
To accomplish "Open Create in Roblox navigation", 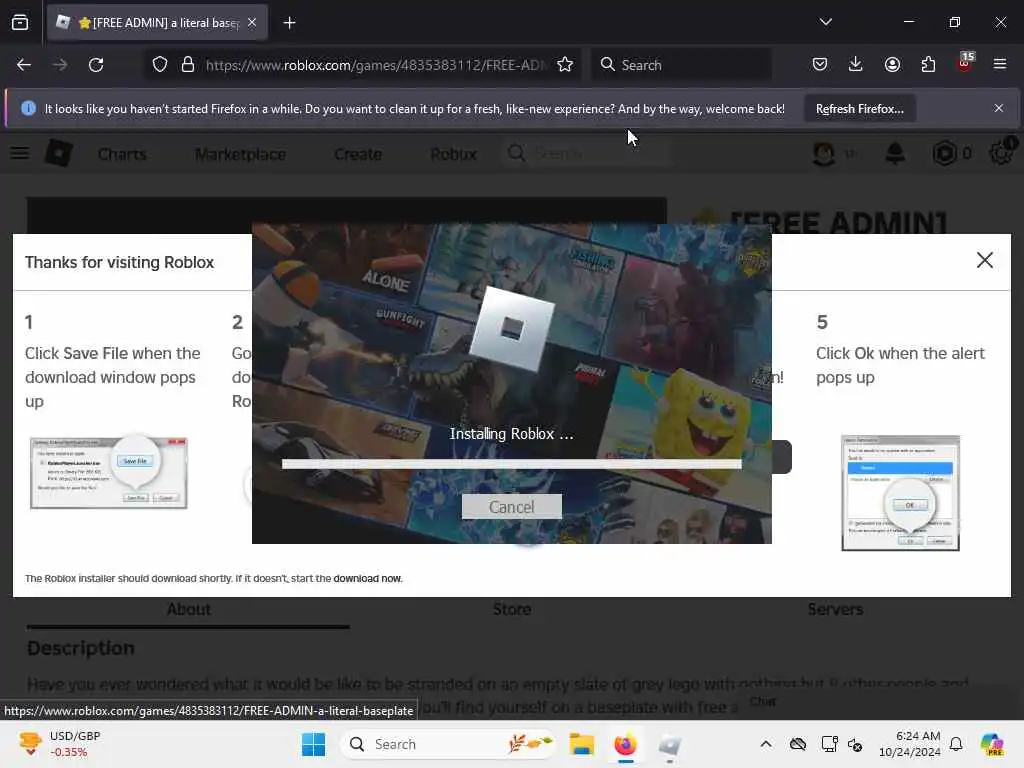I will pyautogui.click(x=358, y=154).
